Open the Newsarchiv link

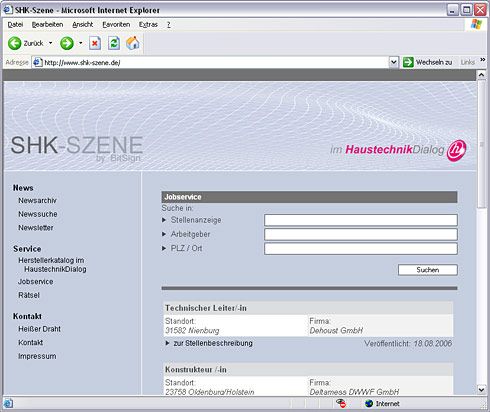(37, 200)
